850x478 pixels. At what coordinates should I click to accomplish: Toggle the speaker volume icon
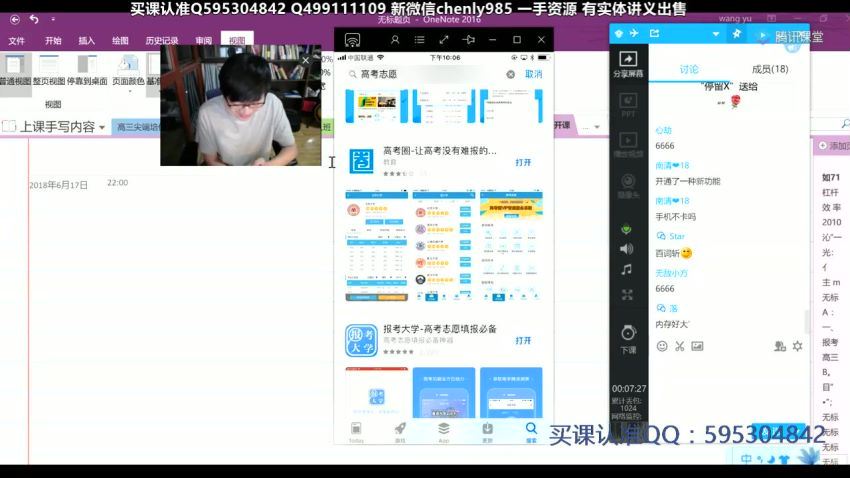click(627, 249)
